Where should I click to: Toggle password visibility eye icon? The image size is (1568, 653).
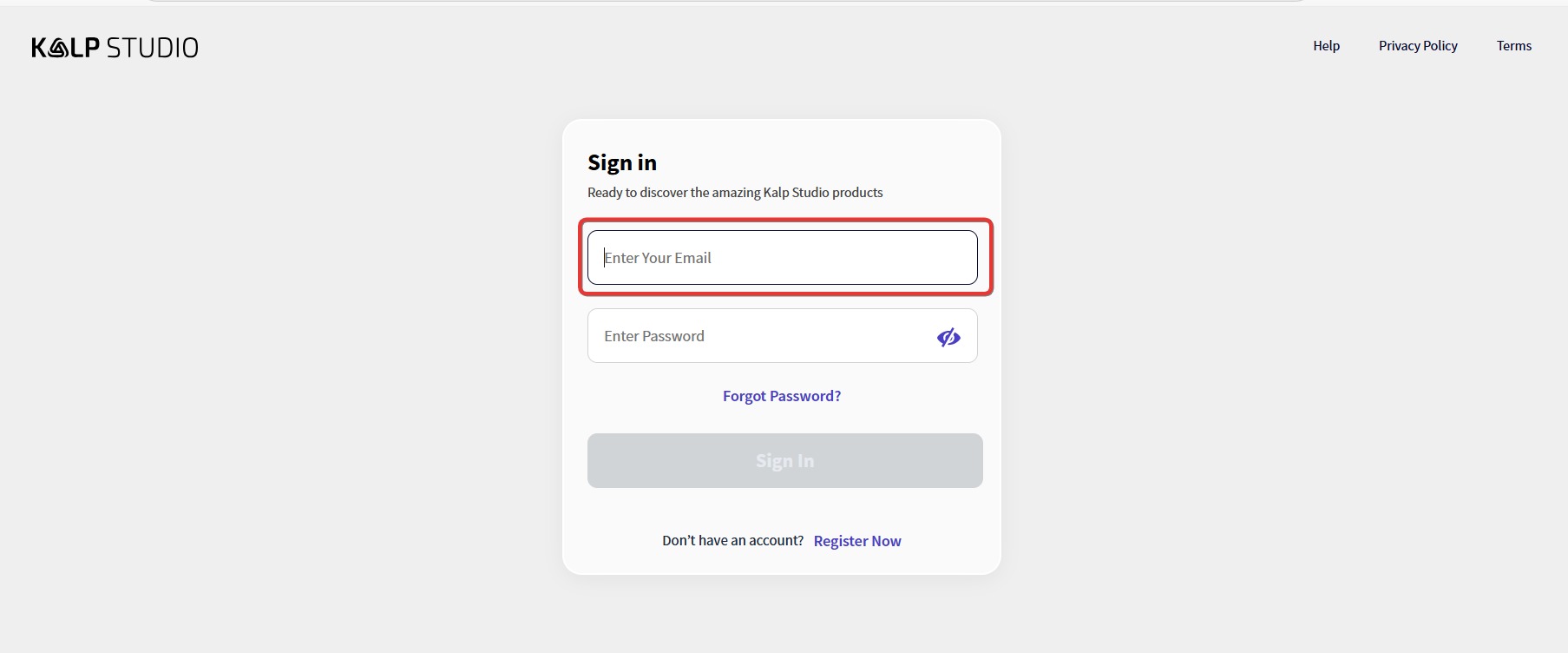pos(948,337)
